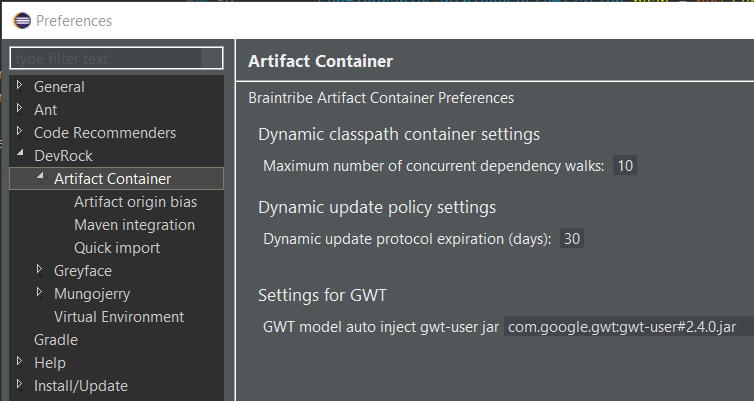
Task: Expand the Ant preferences node
Action: pyautogui.click(x=19, y=109)
